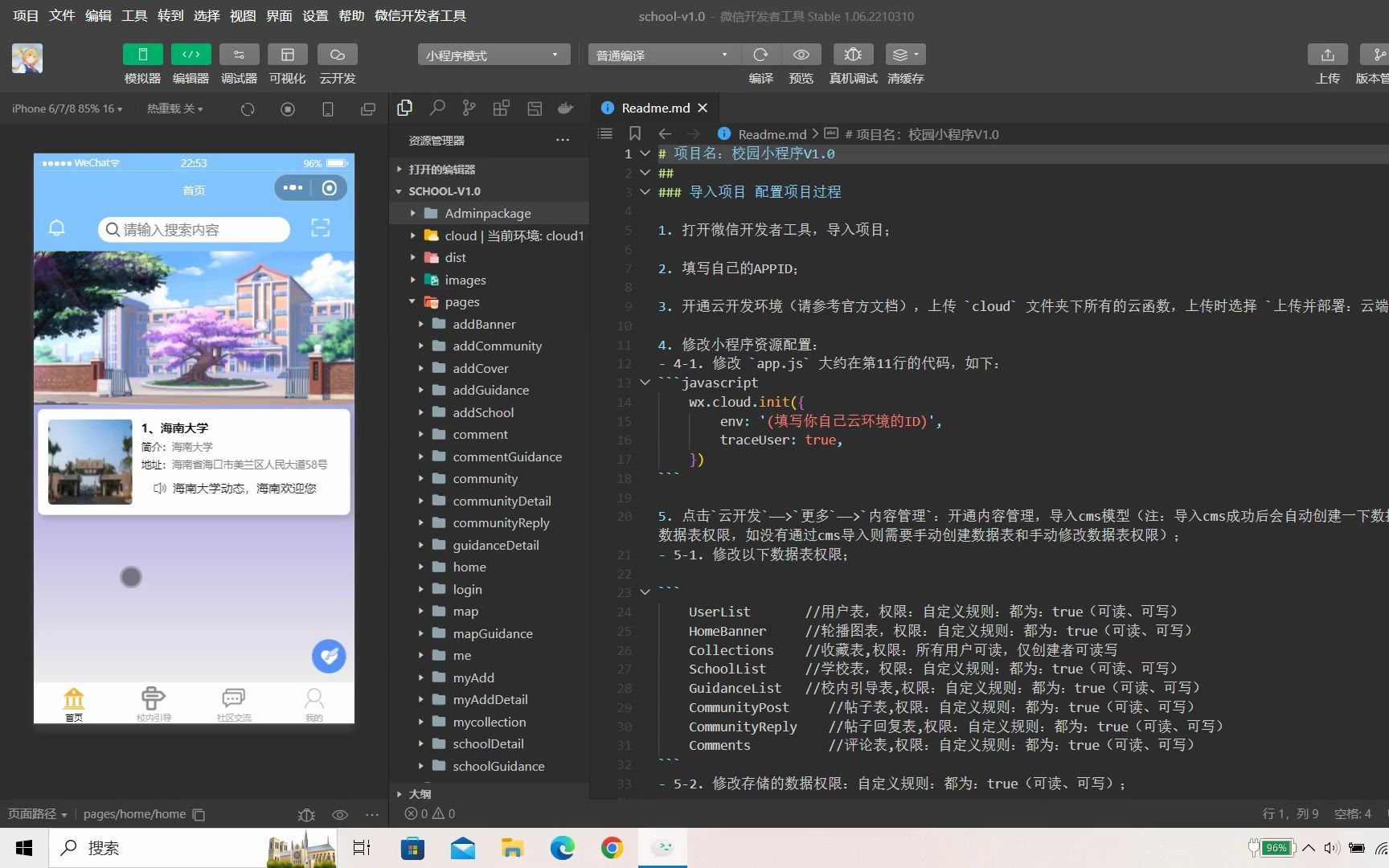This screenshot has height=868, width=1389.
Task: Toggle the Debugger panel button
Action: tap(239, 55)
